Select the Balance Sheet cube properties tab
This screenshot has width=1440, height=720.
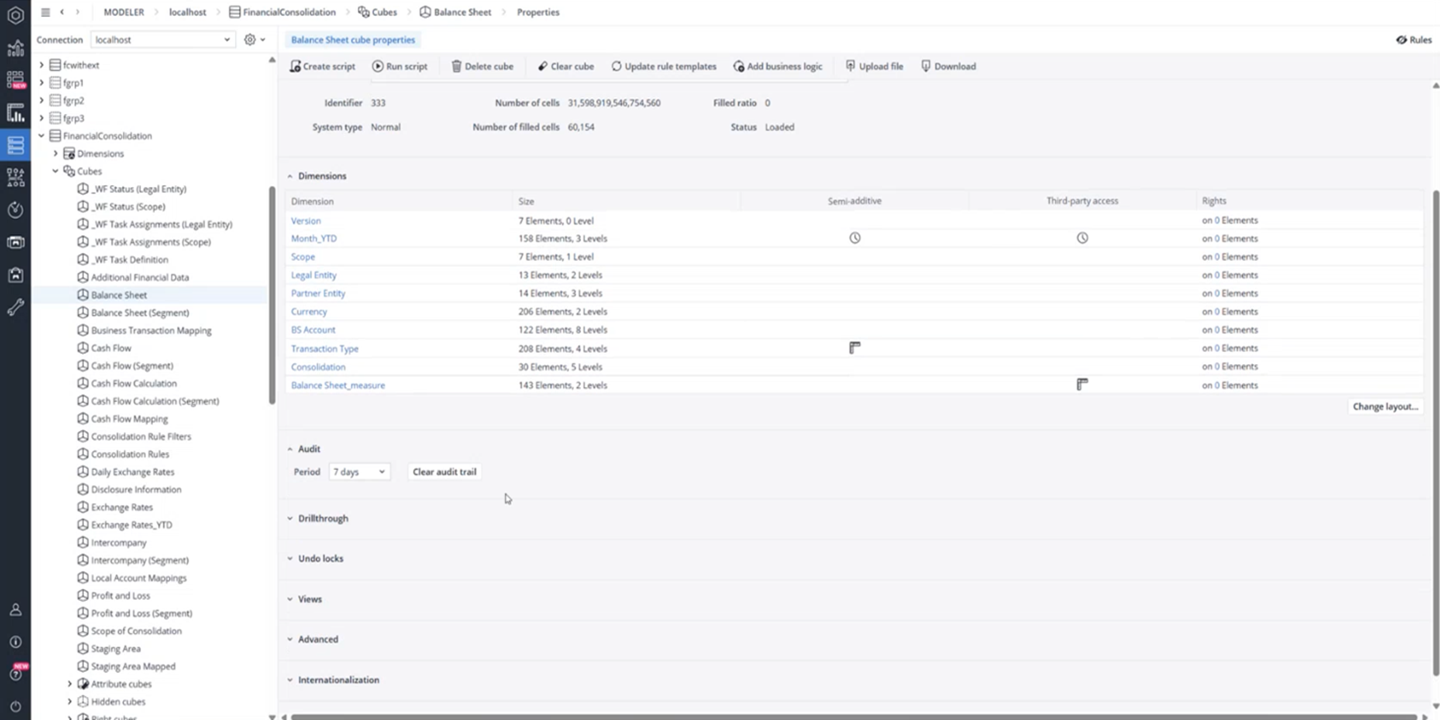[352, 40]
